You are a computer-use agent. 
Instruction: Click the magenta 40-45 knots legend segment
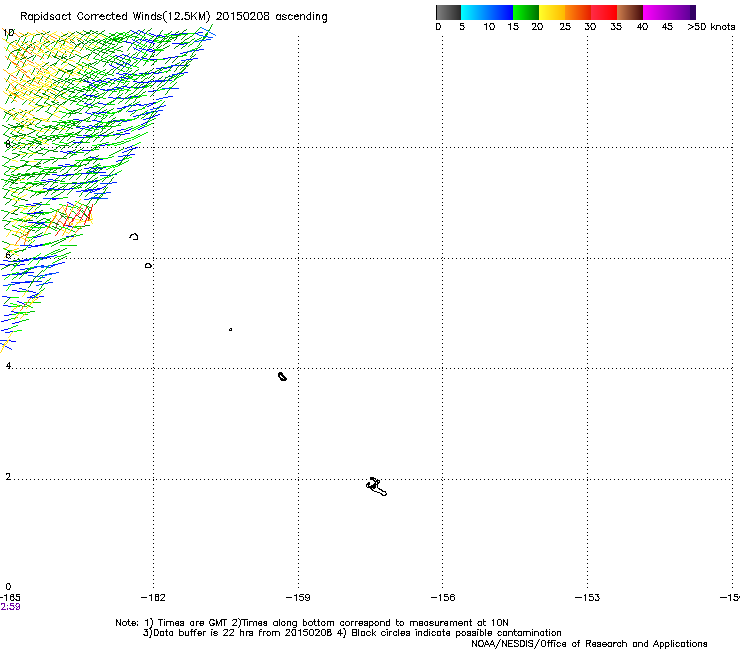point(656,12)
